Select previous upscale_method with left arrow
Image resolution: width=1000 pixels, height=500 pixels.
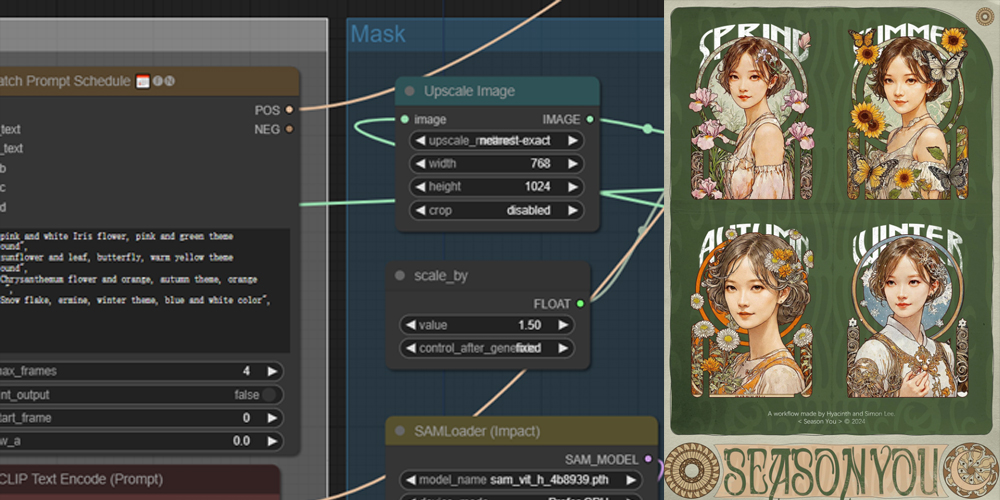[x=420, y=140]
